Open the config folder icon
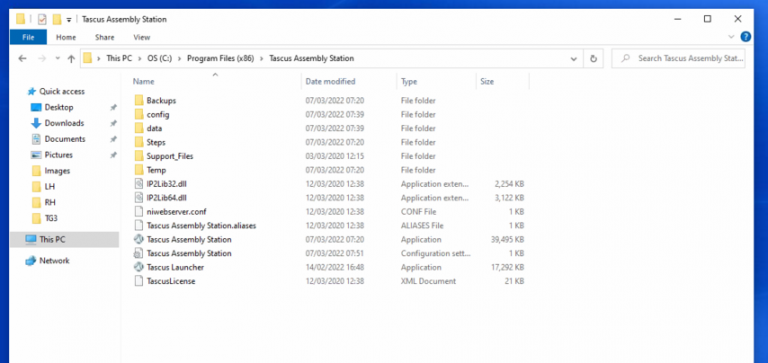The width and height of the screenshot is (768, 363). [x=139, y=115]
